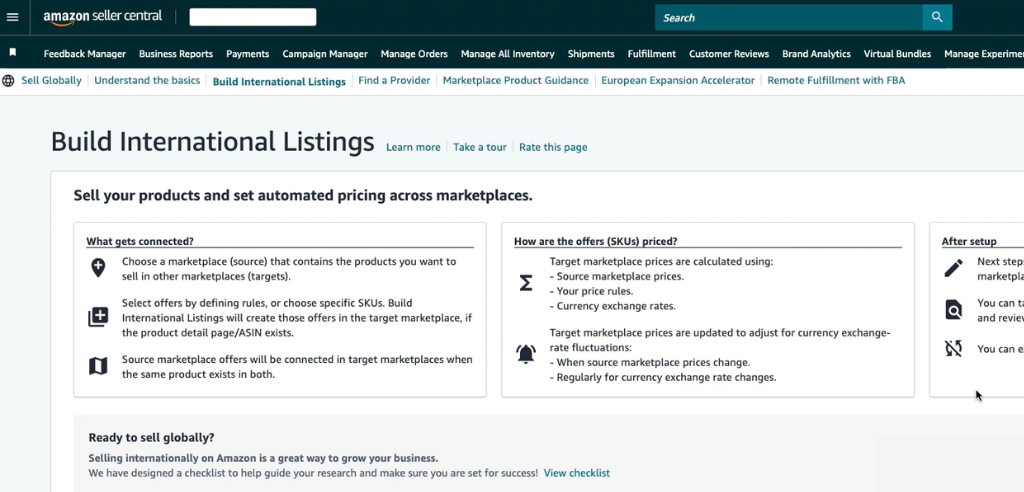Click 'Selling internationally on Amazon' bold sentence

263,458
